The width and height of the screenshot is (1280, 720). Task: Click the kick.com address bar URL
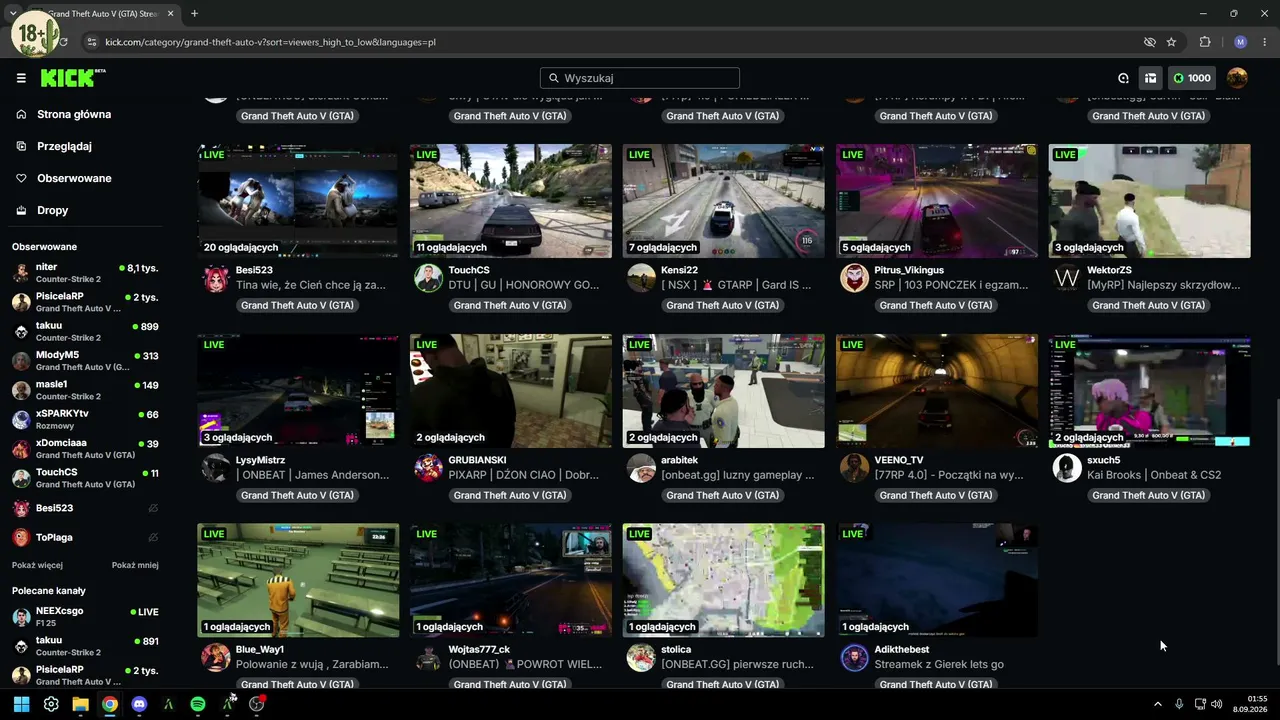click(x=270, y=42)
